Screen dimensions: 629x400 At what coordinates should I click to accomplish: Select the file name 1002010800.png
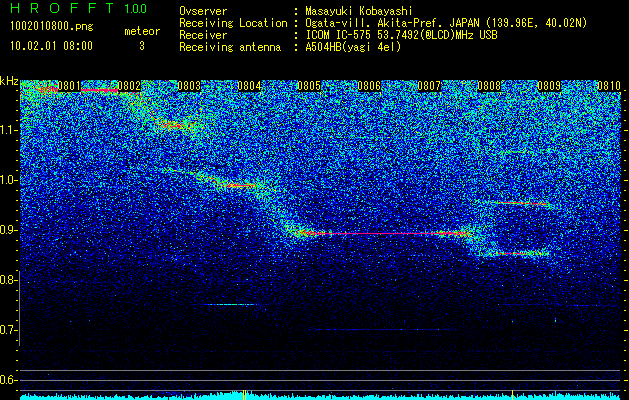51,27
